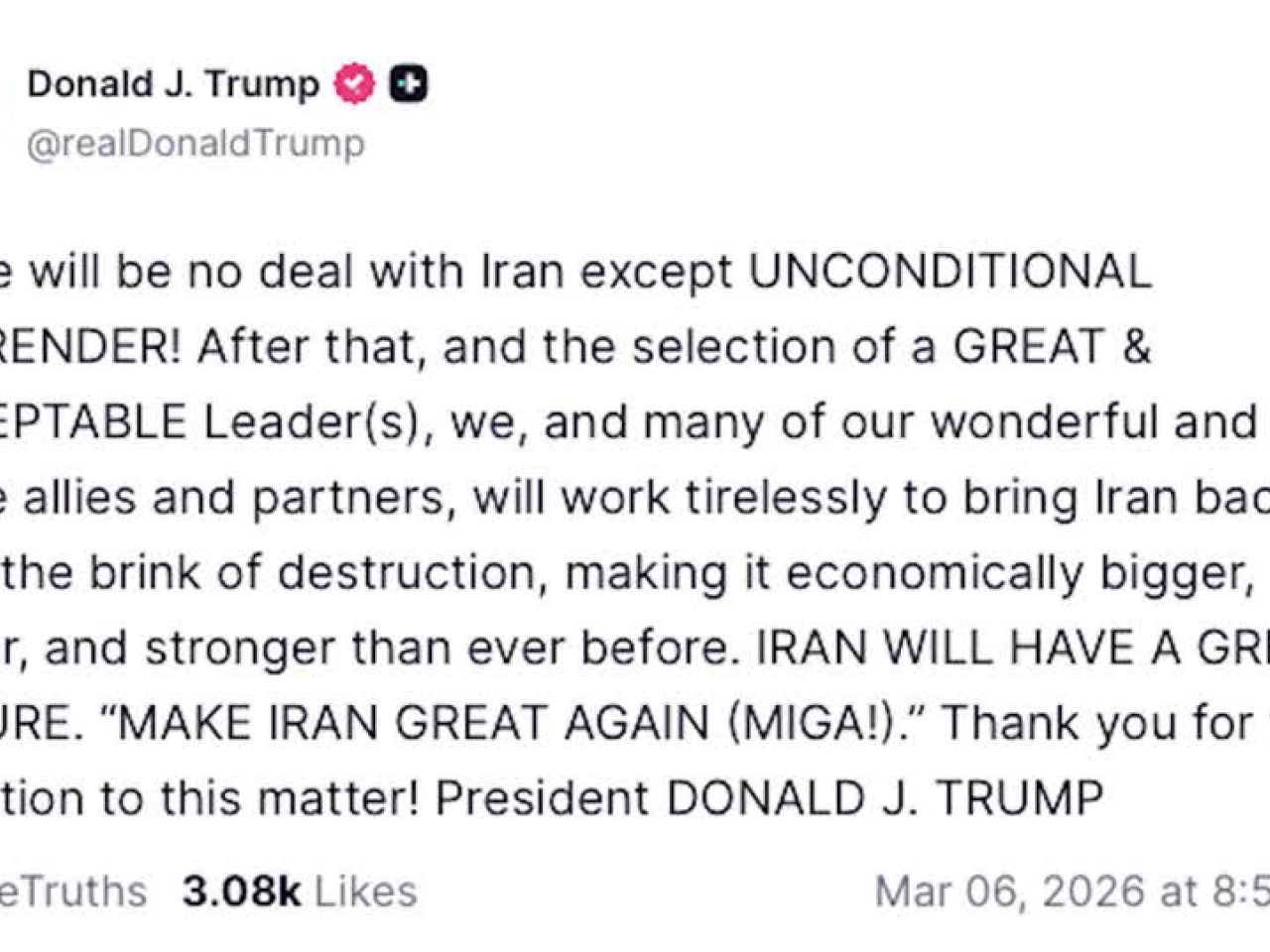Open Donald J. Trump's profile name

[173, 84]
